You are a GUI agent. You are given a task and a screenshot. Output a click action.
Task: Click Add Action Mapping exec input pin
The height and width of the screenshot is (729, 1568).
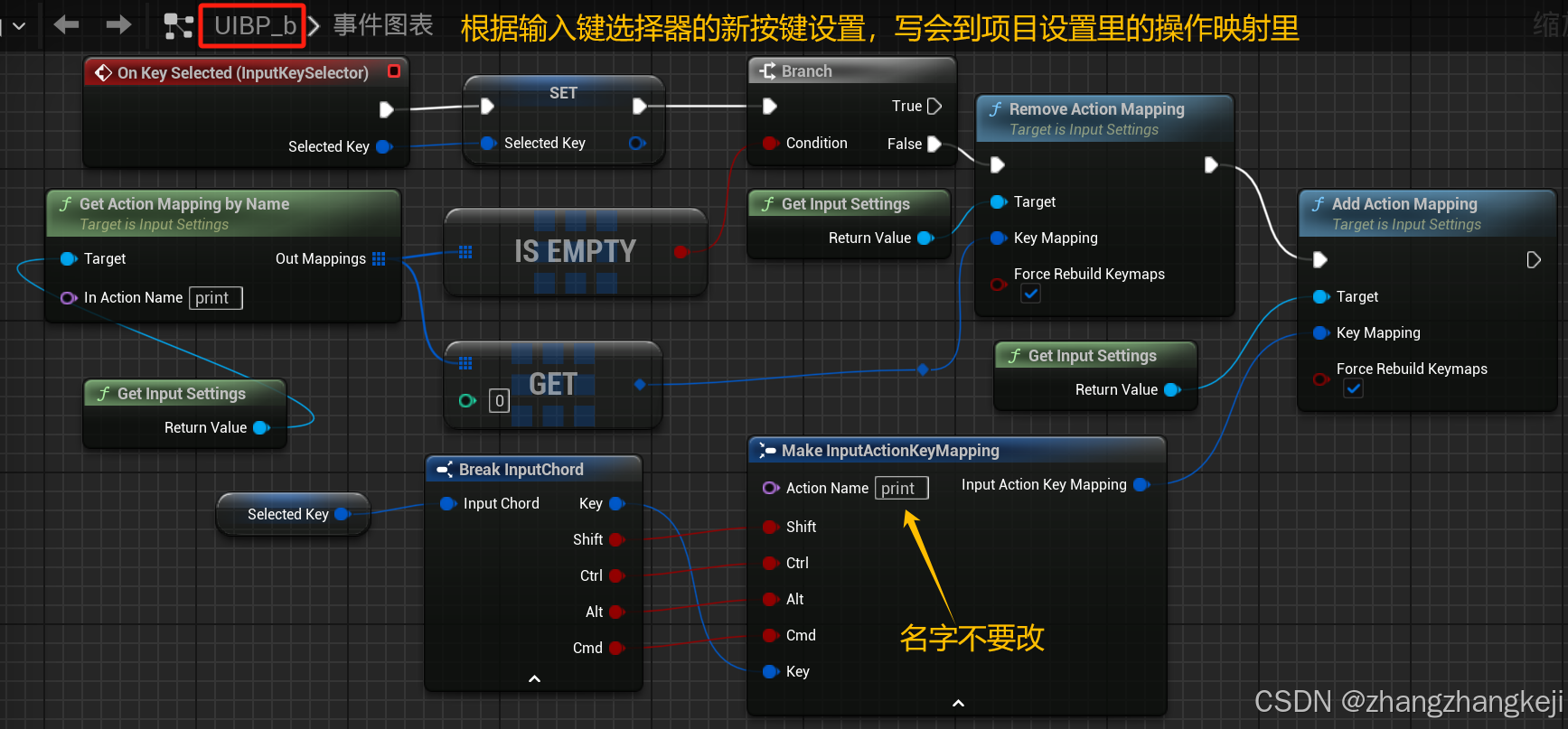(x=1319, y=260)
